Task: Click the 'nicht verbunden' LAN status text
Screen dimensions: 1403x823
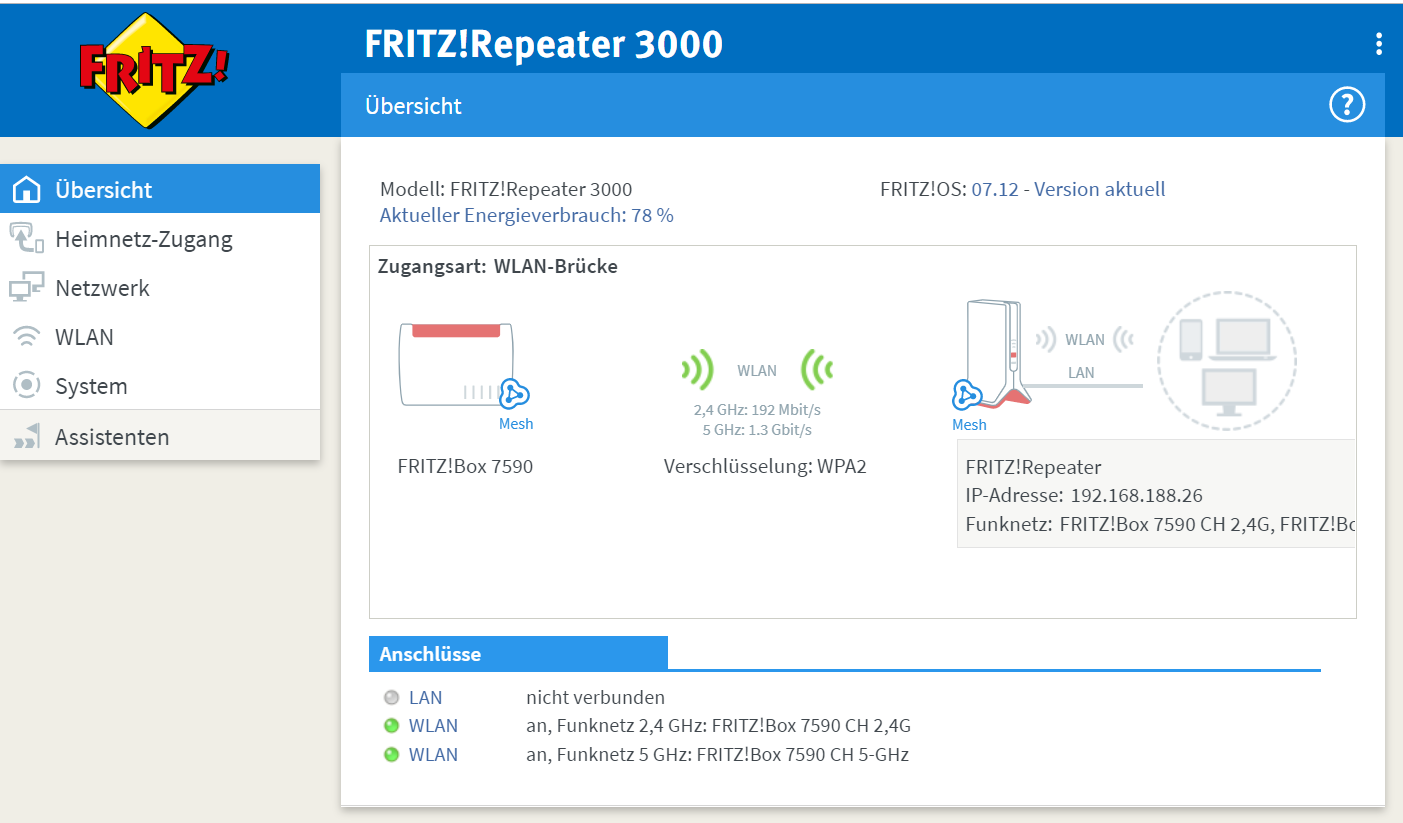Action: point(596,698)
